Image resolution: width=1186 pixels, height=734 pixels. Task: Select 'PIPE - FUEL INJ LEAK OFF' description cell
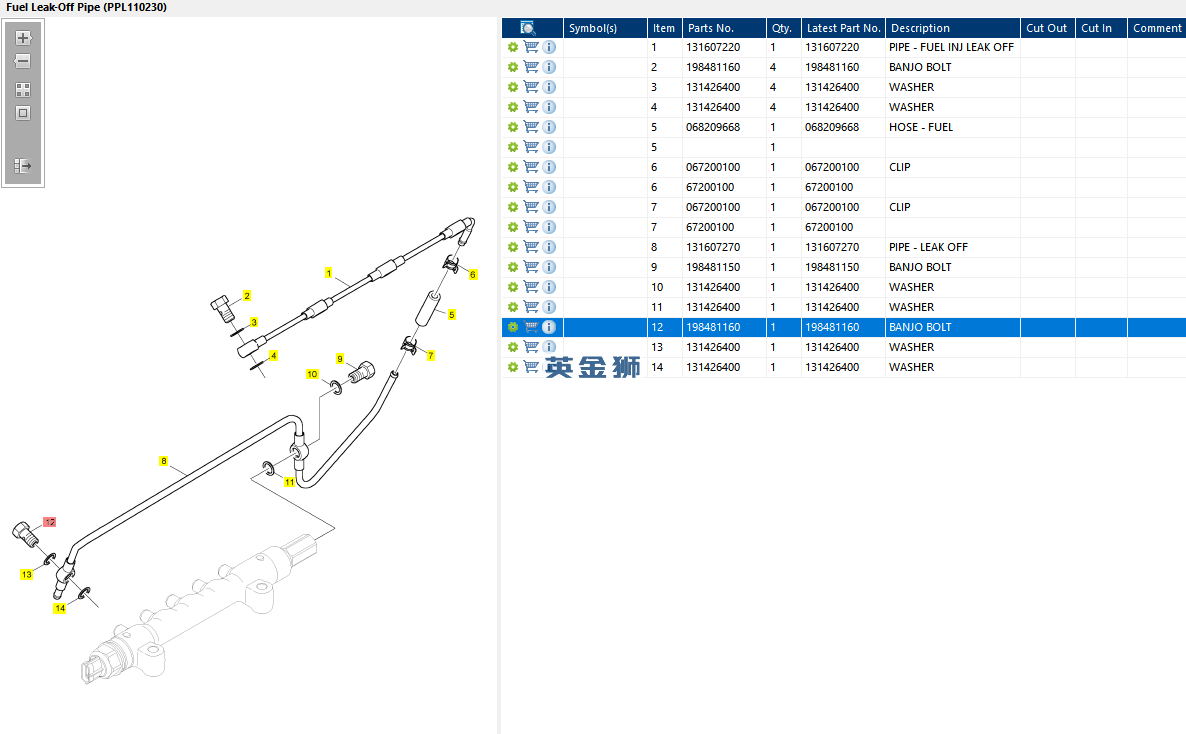tap(953, 47)
